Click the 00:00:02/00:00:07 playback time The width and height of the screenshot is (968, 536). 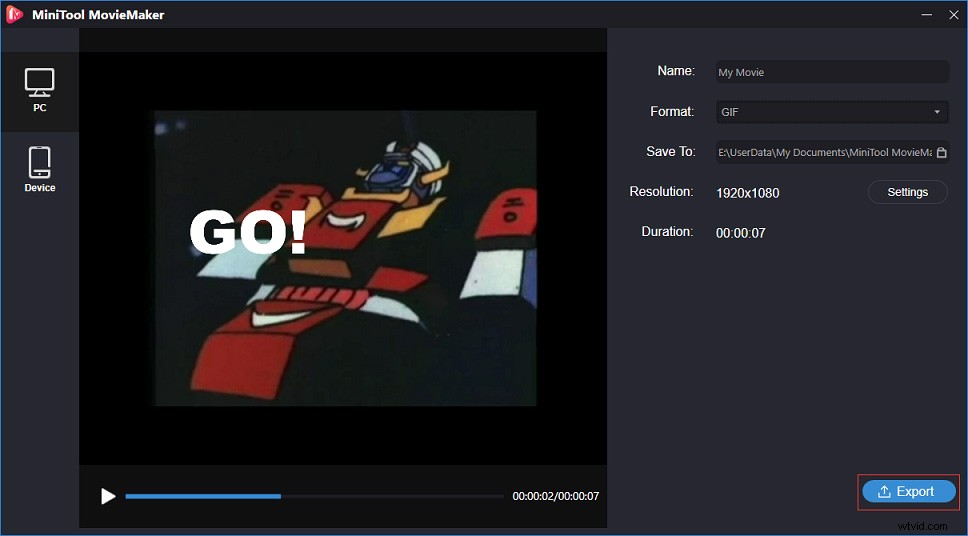click(x=556, y=496)
